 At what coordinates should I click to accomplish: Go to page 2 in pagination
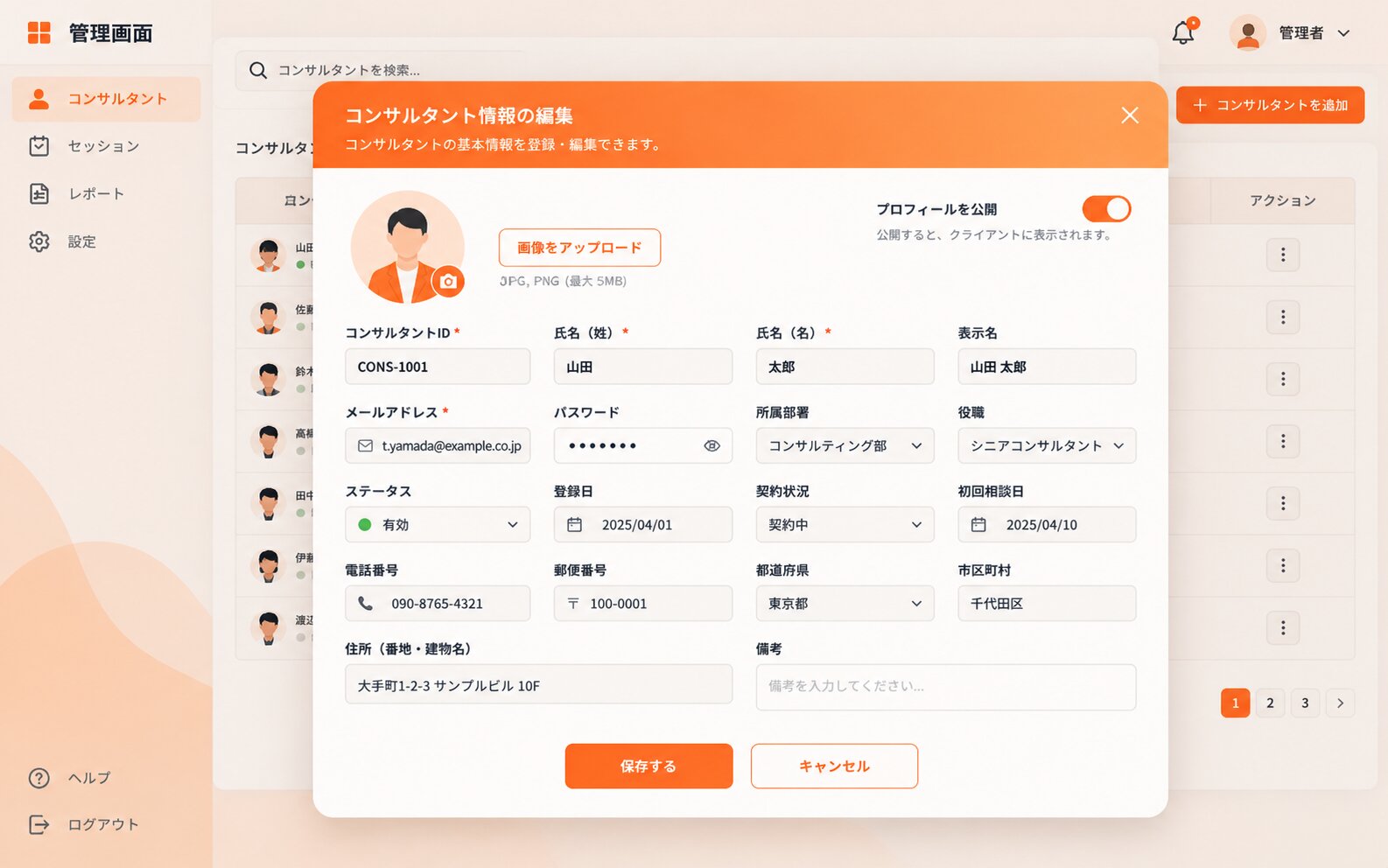pos(1271,703)
